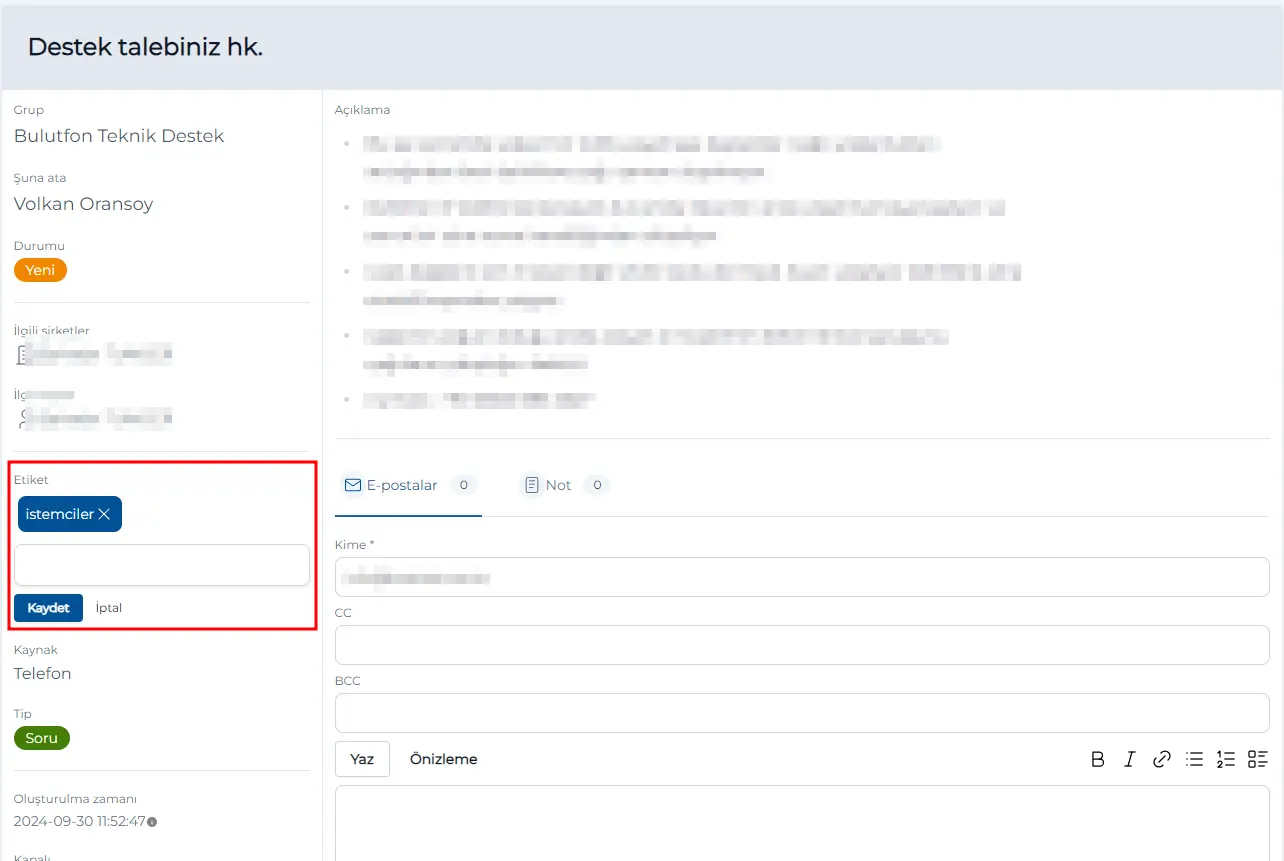This screenshot has height=861, width=1284.
Task: Insert a bulleted list
Action: pyautogui.click(x=1193, y=759)
